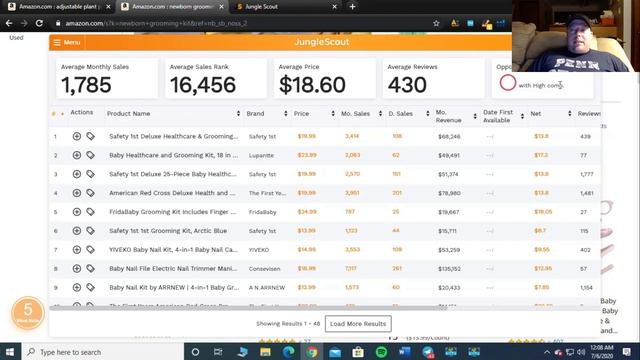Open product Safety 1st 1st Grooming Kit, Arctic Blue
Screen dimensions: 640x360
[168, 231]
